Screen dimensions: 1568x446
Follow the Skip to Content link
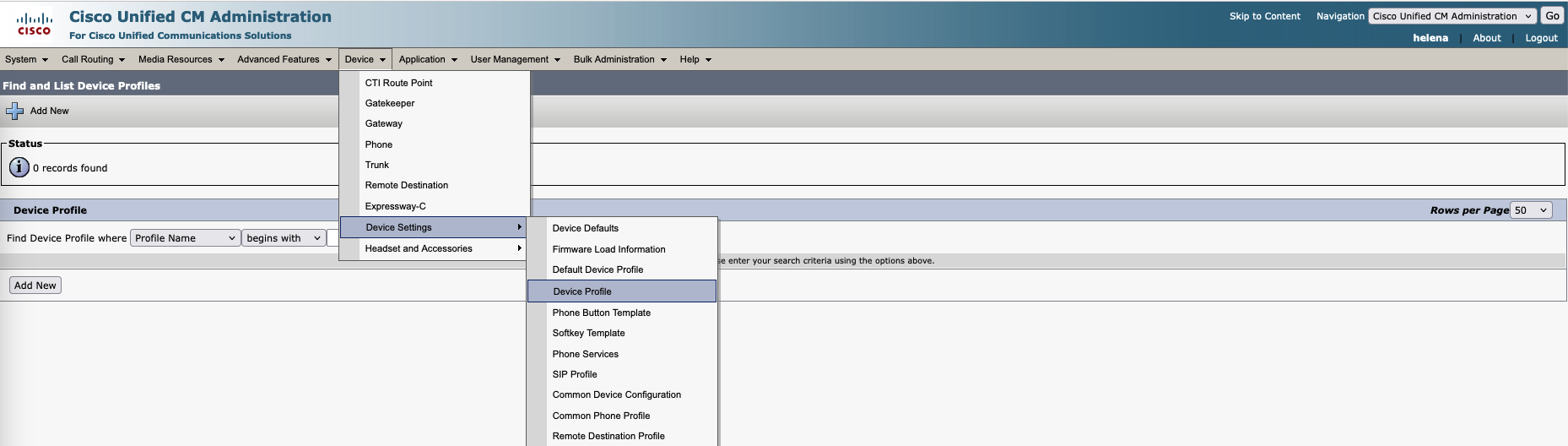(1264, 16)
